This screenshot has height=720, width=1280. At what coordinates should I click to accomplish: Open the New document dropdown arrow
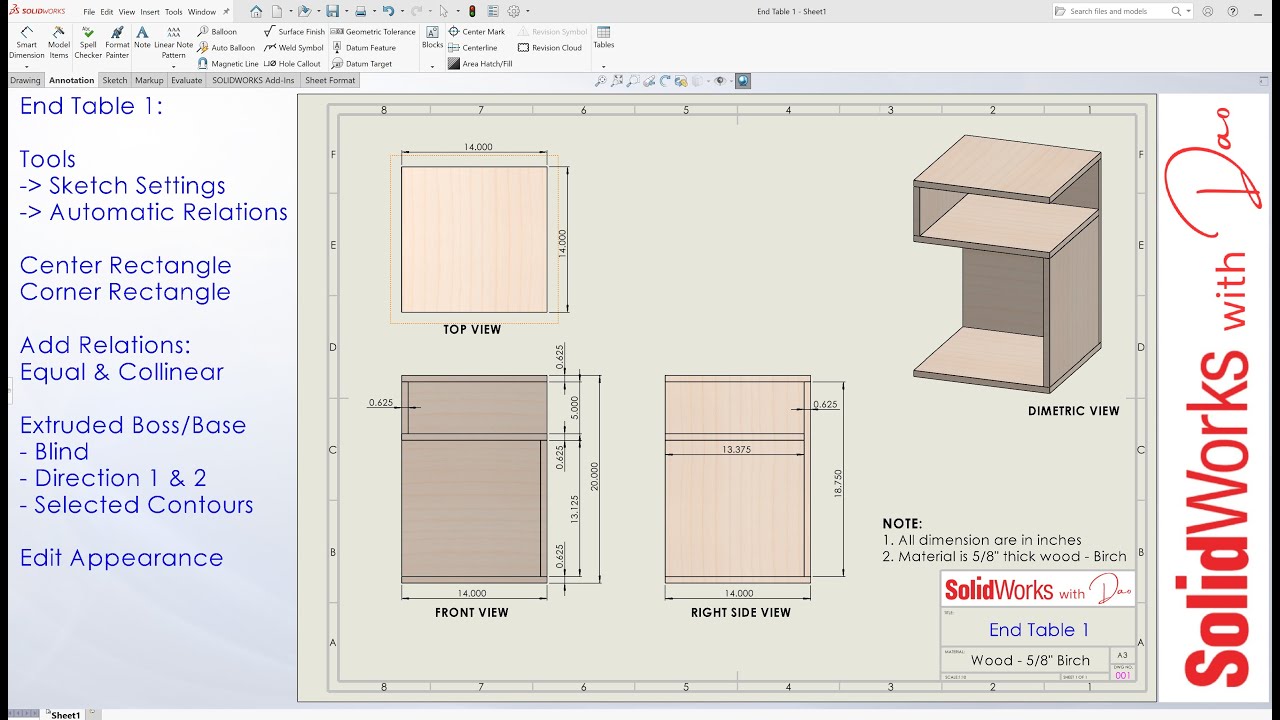click(x=291, y=11)
